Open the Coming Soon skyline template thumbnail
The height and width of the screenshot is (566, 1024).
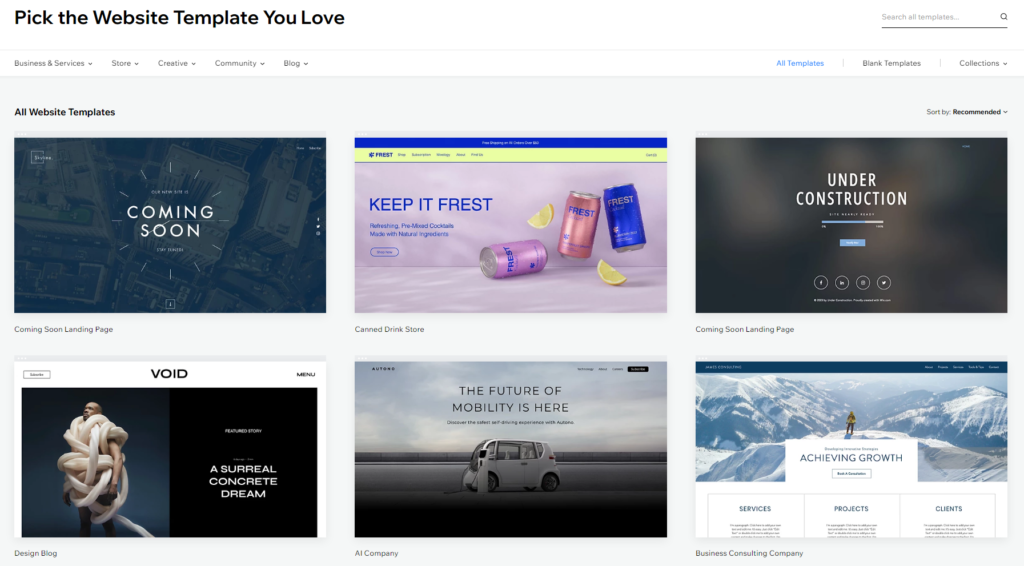[x=170, y=225]
